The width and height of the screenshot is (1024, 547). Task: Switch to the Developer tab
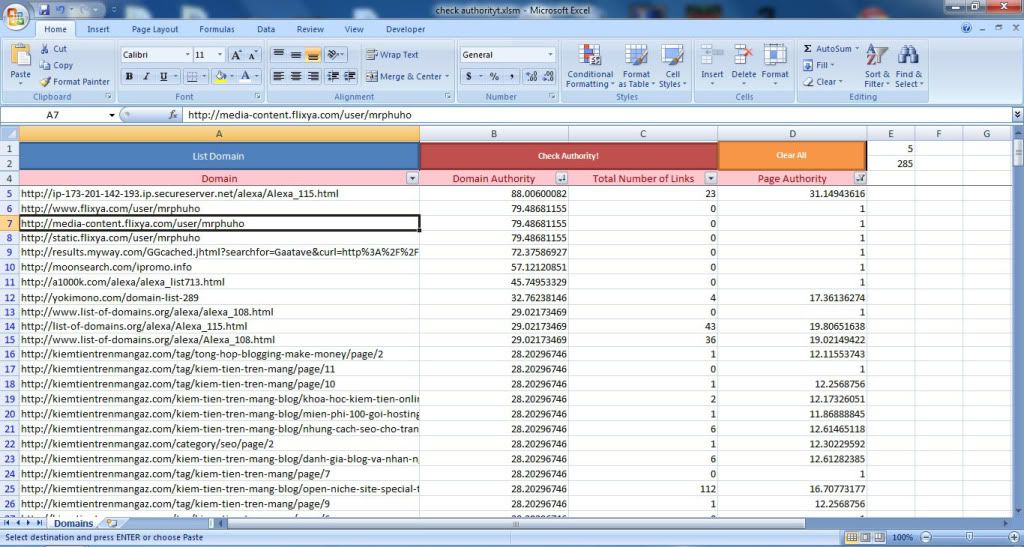[x=405, y=29]
